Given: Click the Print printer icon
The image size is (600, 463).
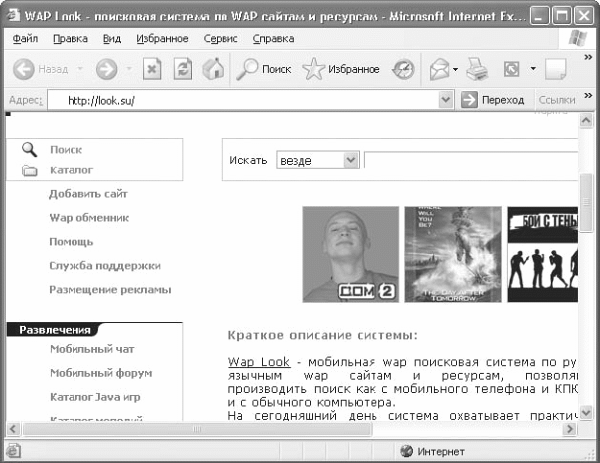Looking at the screenshot, I should 477,69.
